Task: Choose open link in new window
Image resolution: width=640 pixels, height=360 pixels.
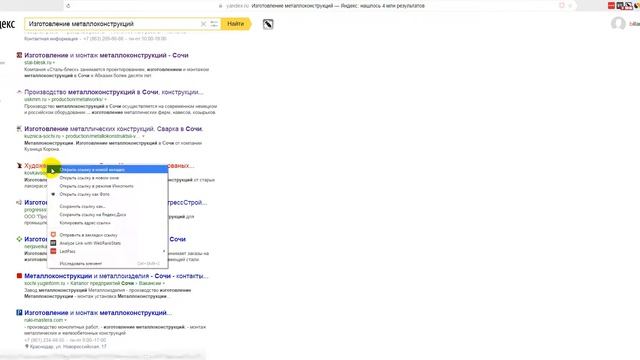Action: (x=108, y=178)
